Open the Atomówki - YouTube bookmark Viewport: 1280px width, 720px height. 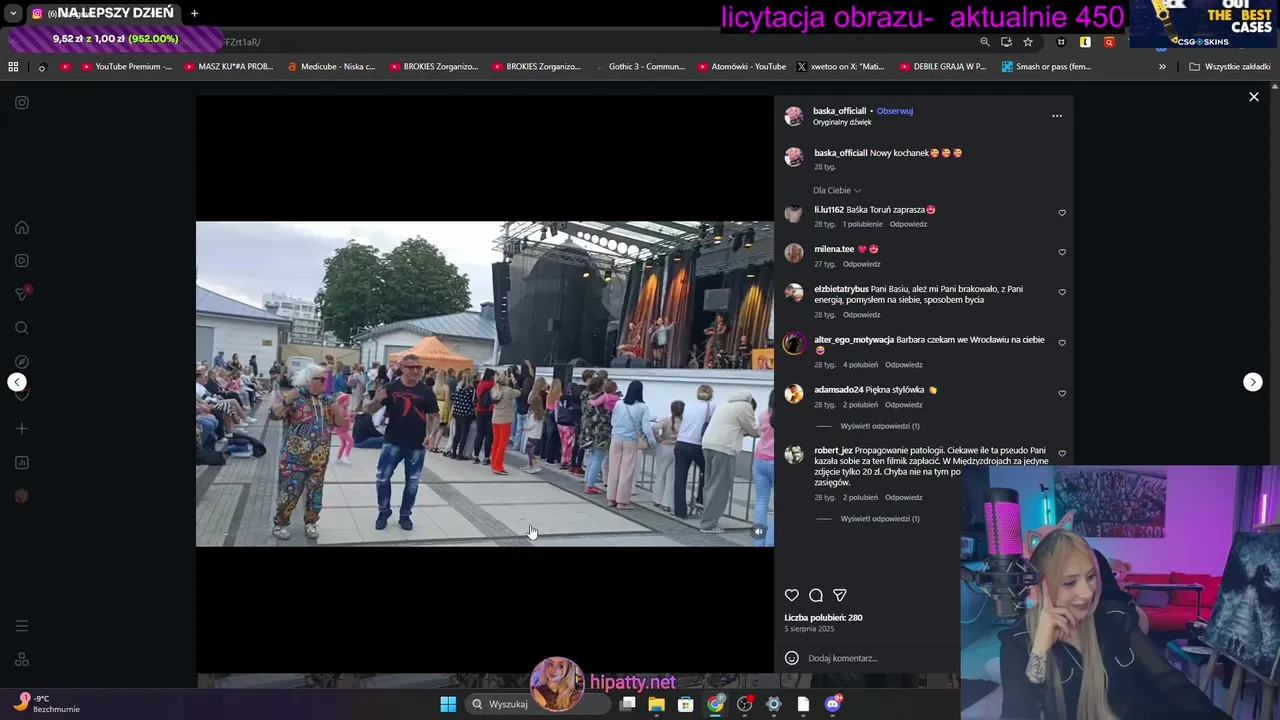click(x=741, y=67)
